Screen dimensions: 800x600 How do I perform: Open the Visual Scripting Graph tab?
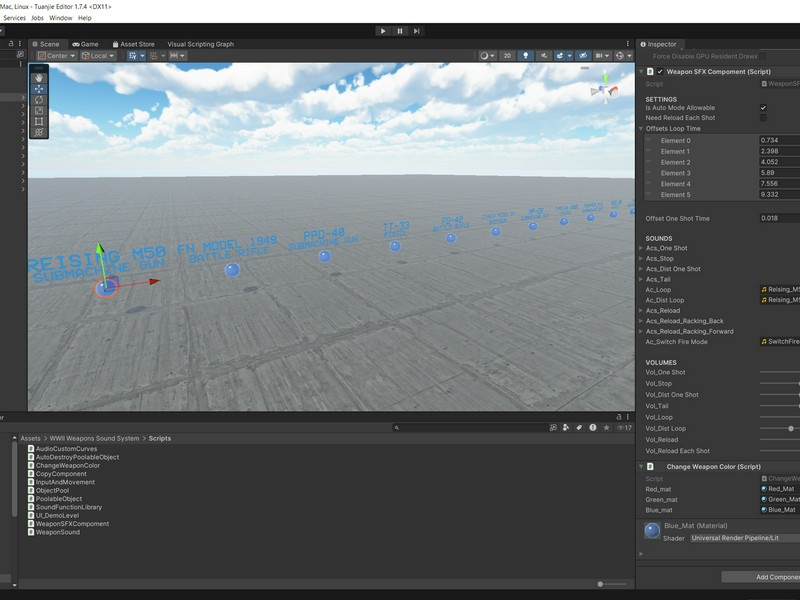tap(201, 44)
